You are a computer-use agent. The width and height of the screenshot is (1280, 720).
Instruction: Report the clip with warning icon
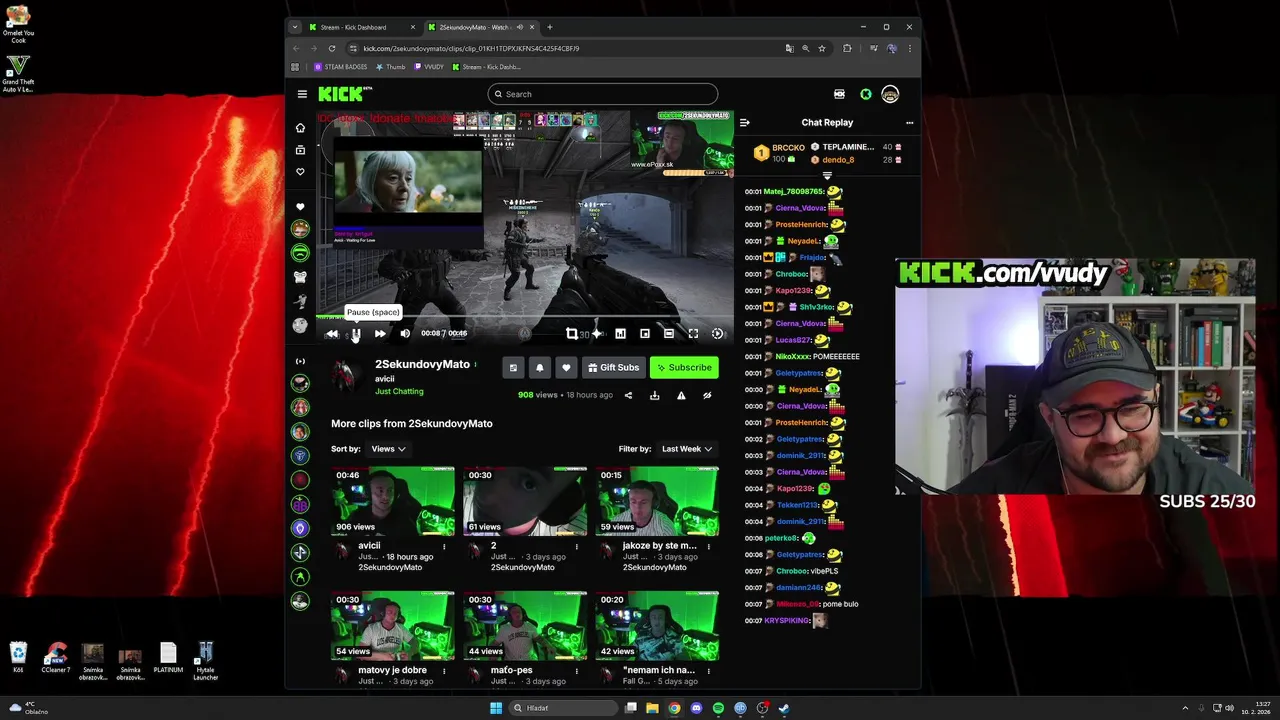[681, 395]
